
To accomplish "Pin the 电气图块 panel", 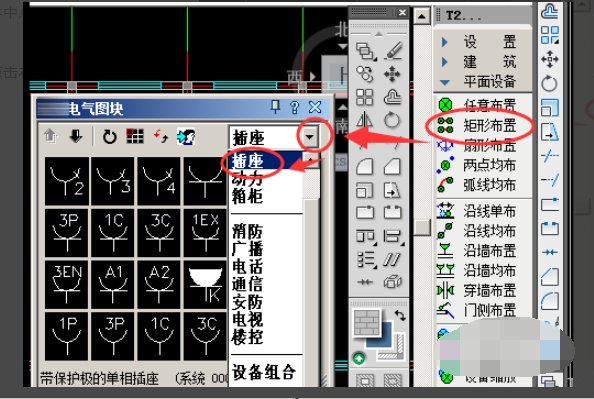I will click(x=275, y=108).
